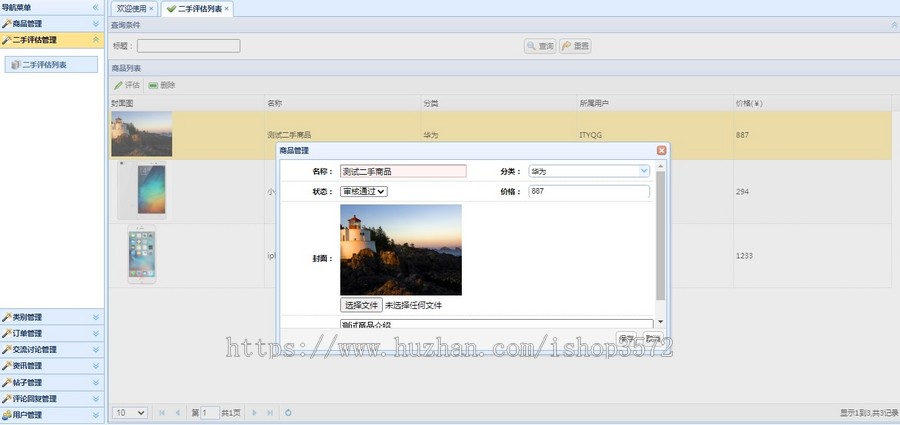This screenshot has height=425, width=900.
Task: Click the 取消 button in dialog
Action: click(x=651, y=339)
